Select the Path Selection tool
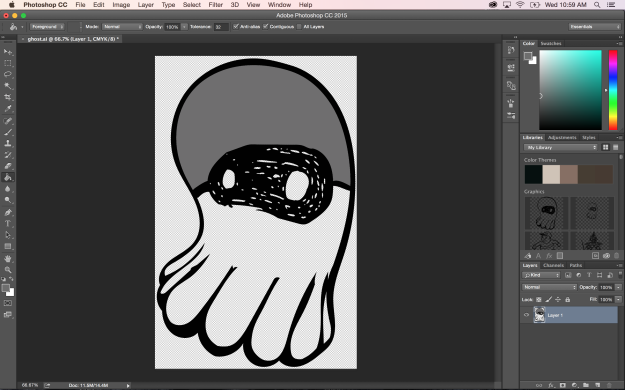Image resolution: width=625 pixels, height=390 pixels. (8, 235)
